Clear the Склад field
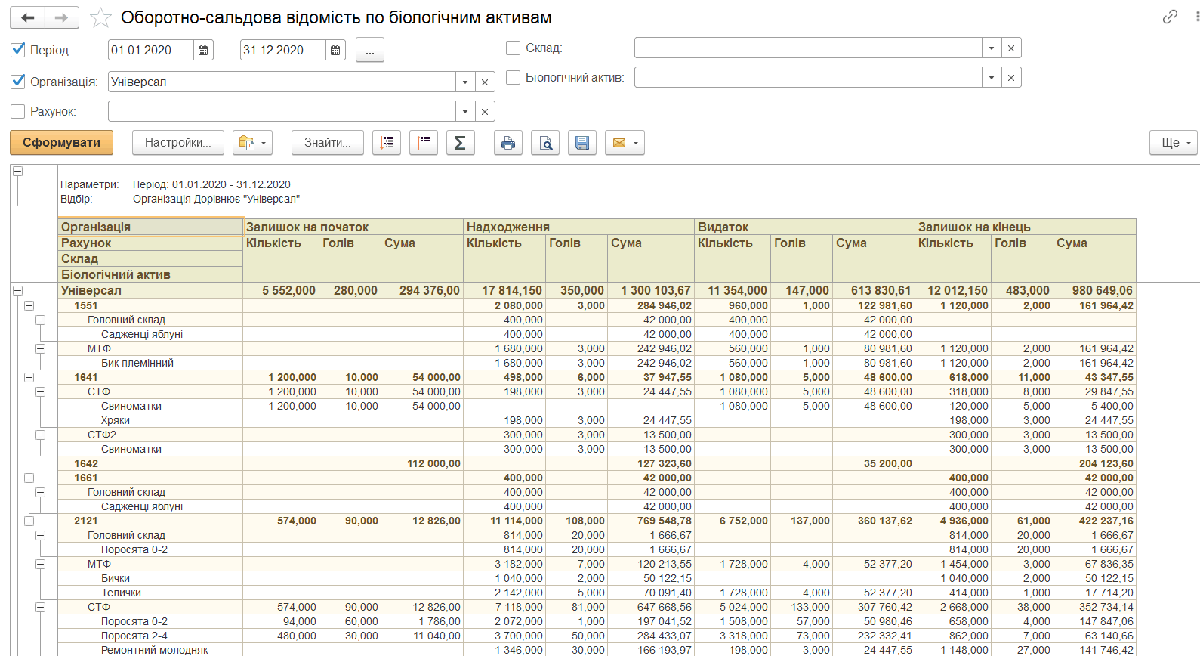Screen dimensions: 1200x656 [1012, 48]
